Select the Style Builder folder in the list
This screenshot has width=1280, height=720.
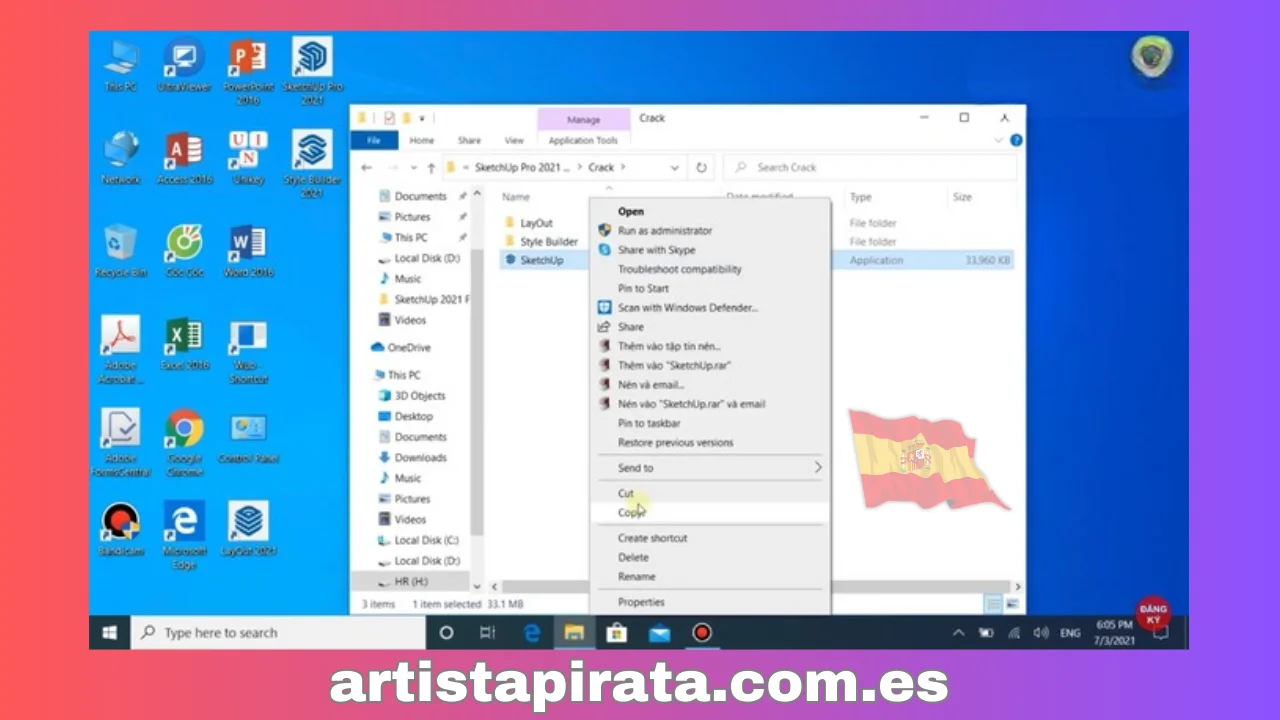(549, 241)
